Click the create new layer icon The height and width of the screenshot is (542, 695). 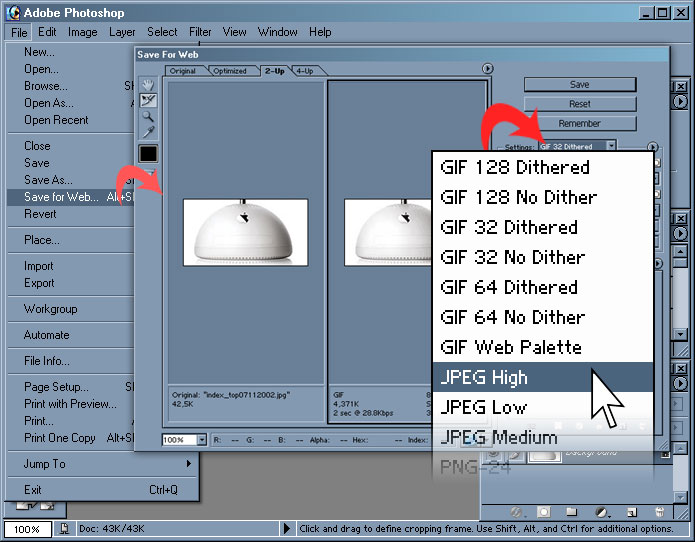[x=632, y=512]
